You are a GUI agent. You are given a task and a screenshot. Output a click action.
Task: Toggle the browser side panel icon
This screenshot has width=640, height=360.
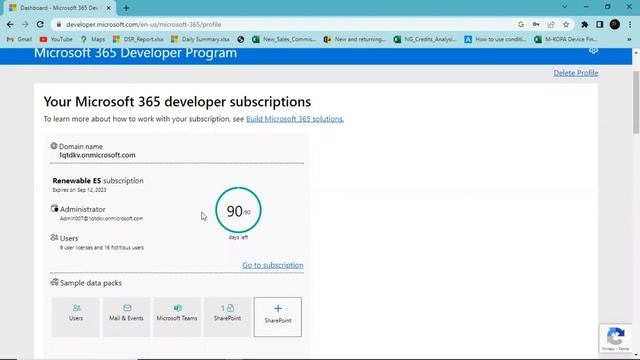point(600,24)
